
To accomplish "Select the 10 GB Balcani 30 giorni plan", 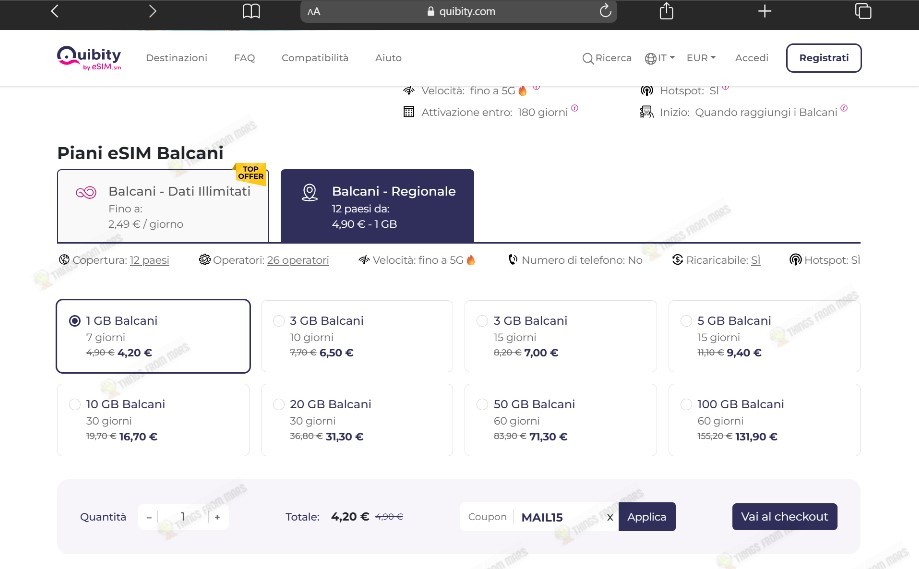I will point(153,420).
